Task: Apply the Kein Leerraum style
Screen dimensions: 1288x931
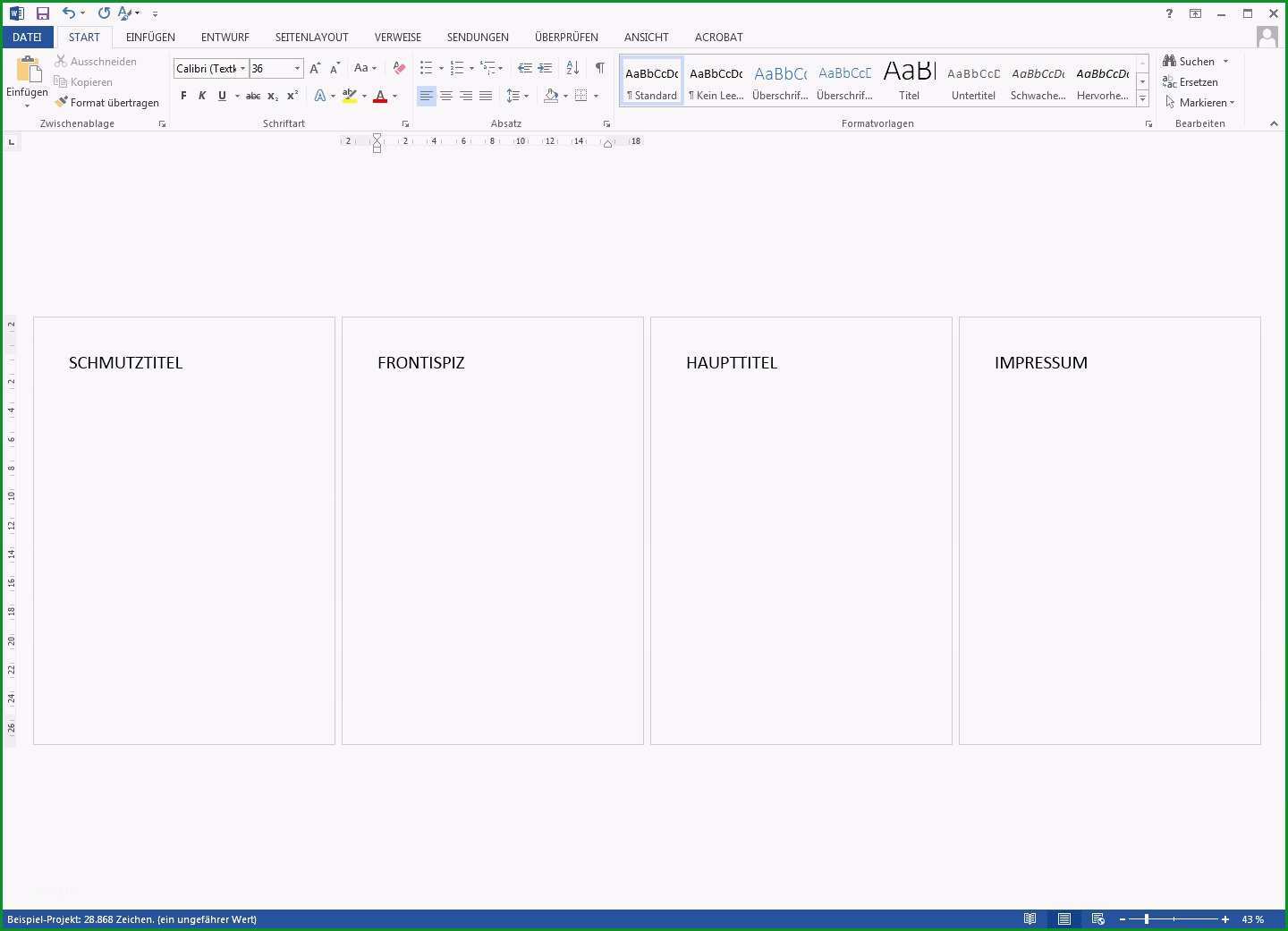Action: coord(716,81)
